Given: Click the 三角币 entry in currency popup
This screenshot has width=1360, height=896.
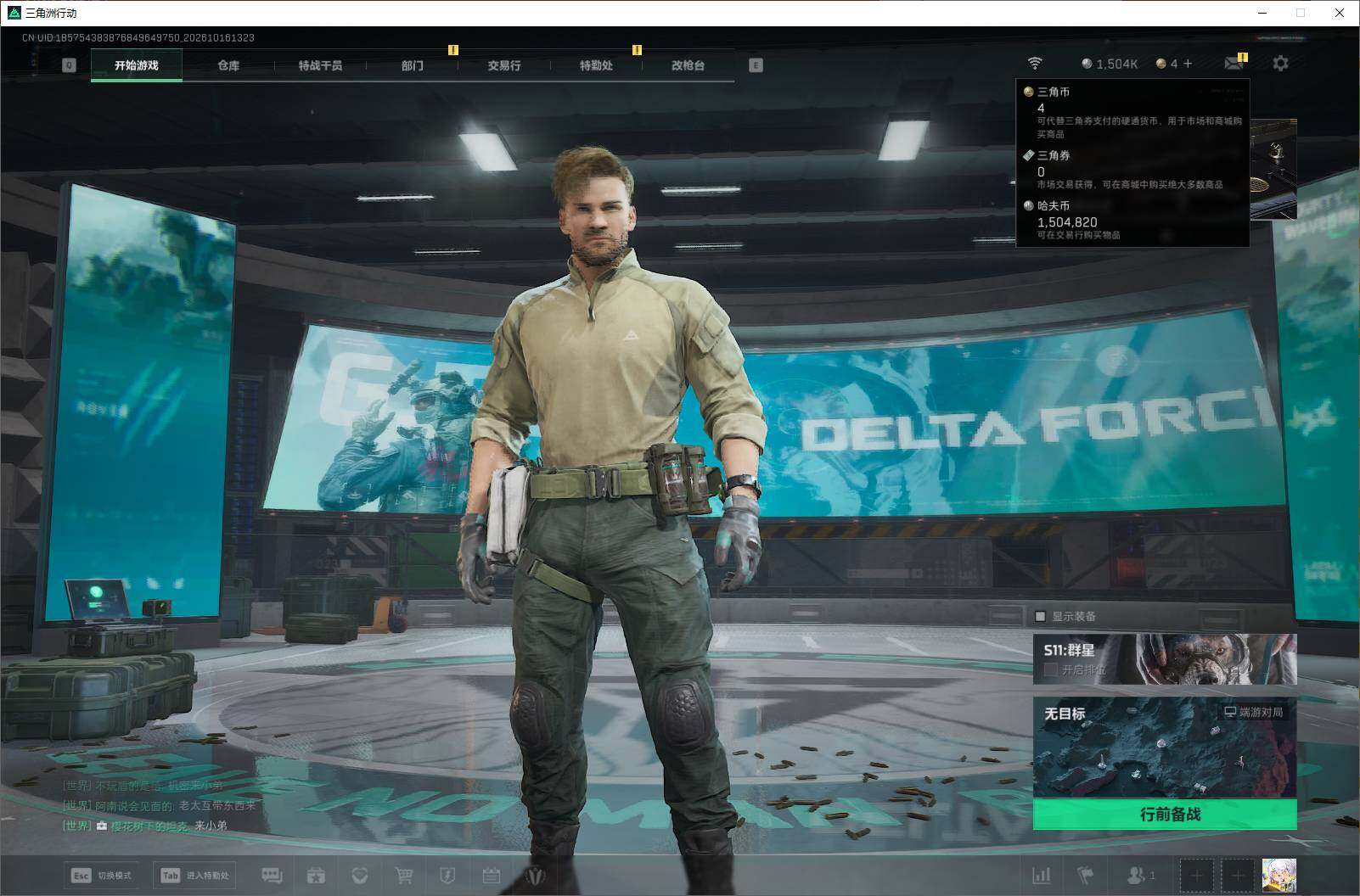Looking at the screenshot, I should pos(1132,112).
